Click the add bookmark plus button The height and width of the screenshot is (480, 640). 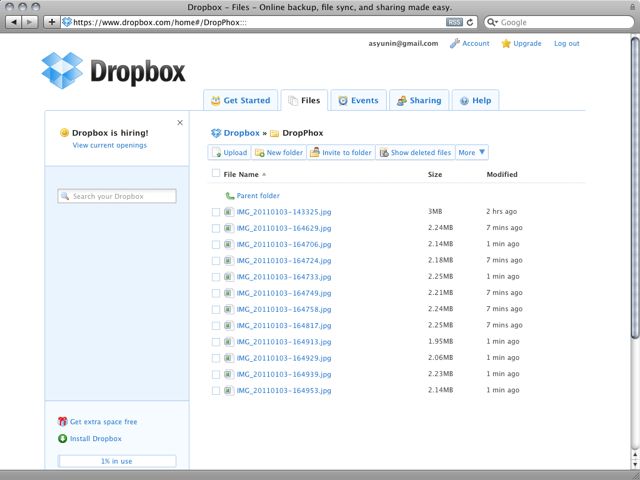click(51, 22)
